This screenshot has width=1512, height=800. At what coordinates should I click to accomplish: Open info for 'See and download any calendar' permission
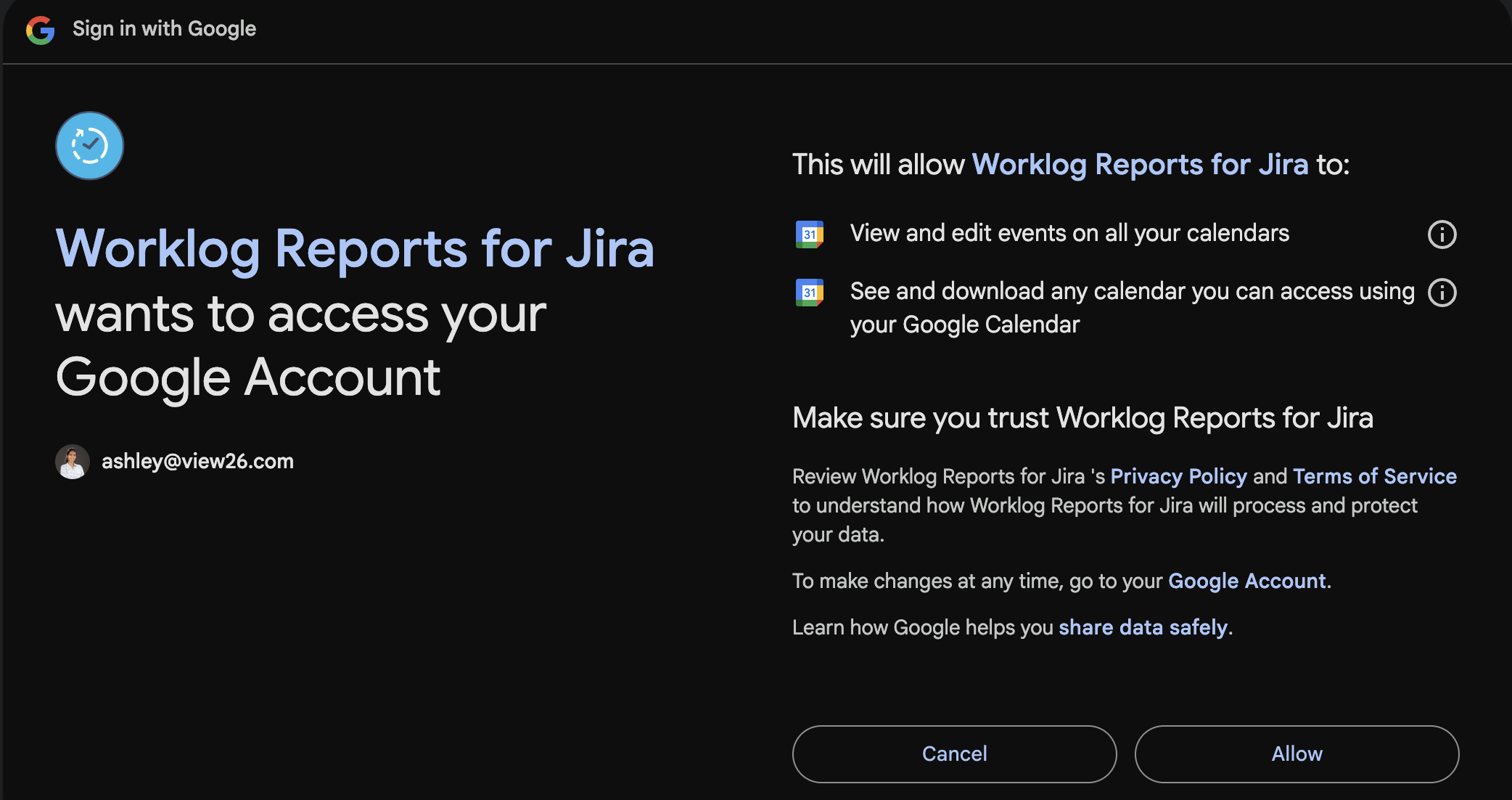point(1442,293)
